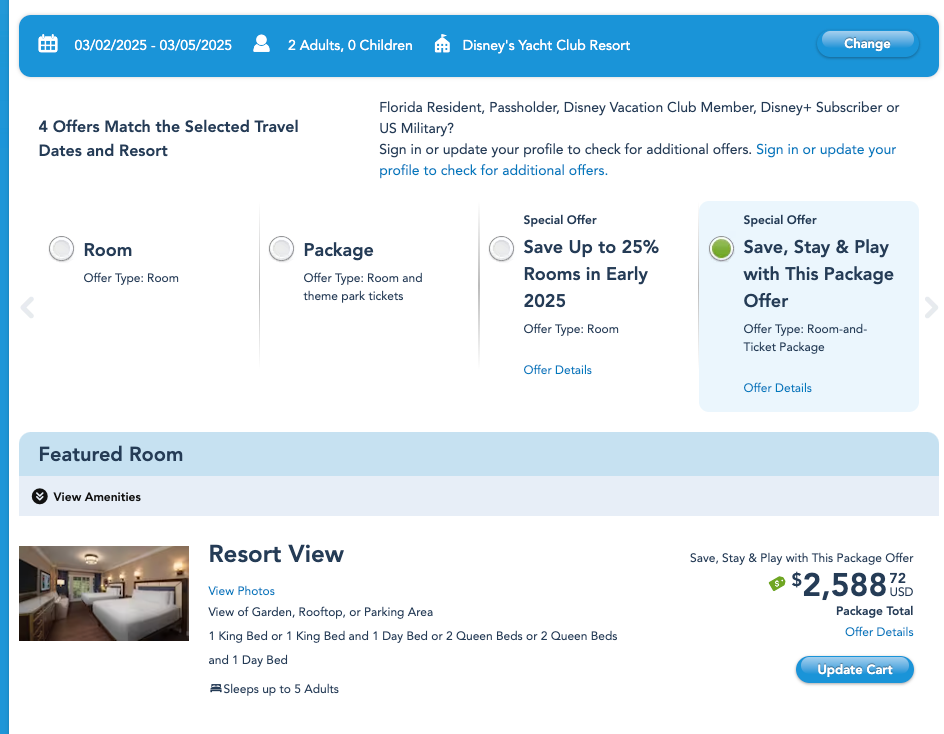This screenshot has width=944, height=734.
Task: Select the Room offer radio button
Action: tap(61, 249)
